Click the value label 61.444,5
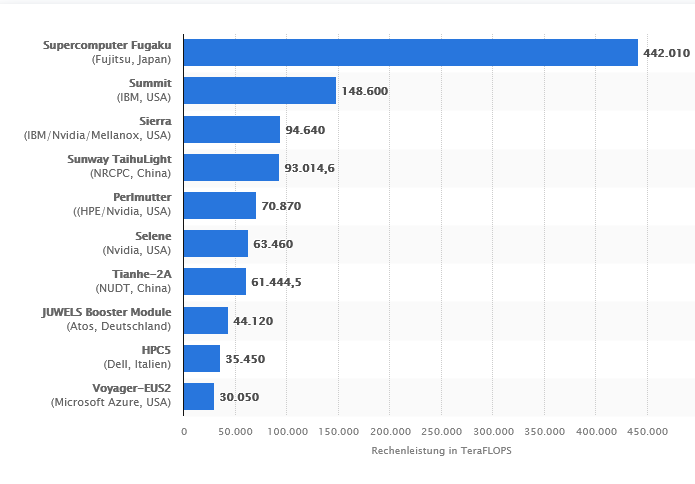695x484 pixels. [276, 282]
